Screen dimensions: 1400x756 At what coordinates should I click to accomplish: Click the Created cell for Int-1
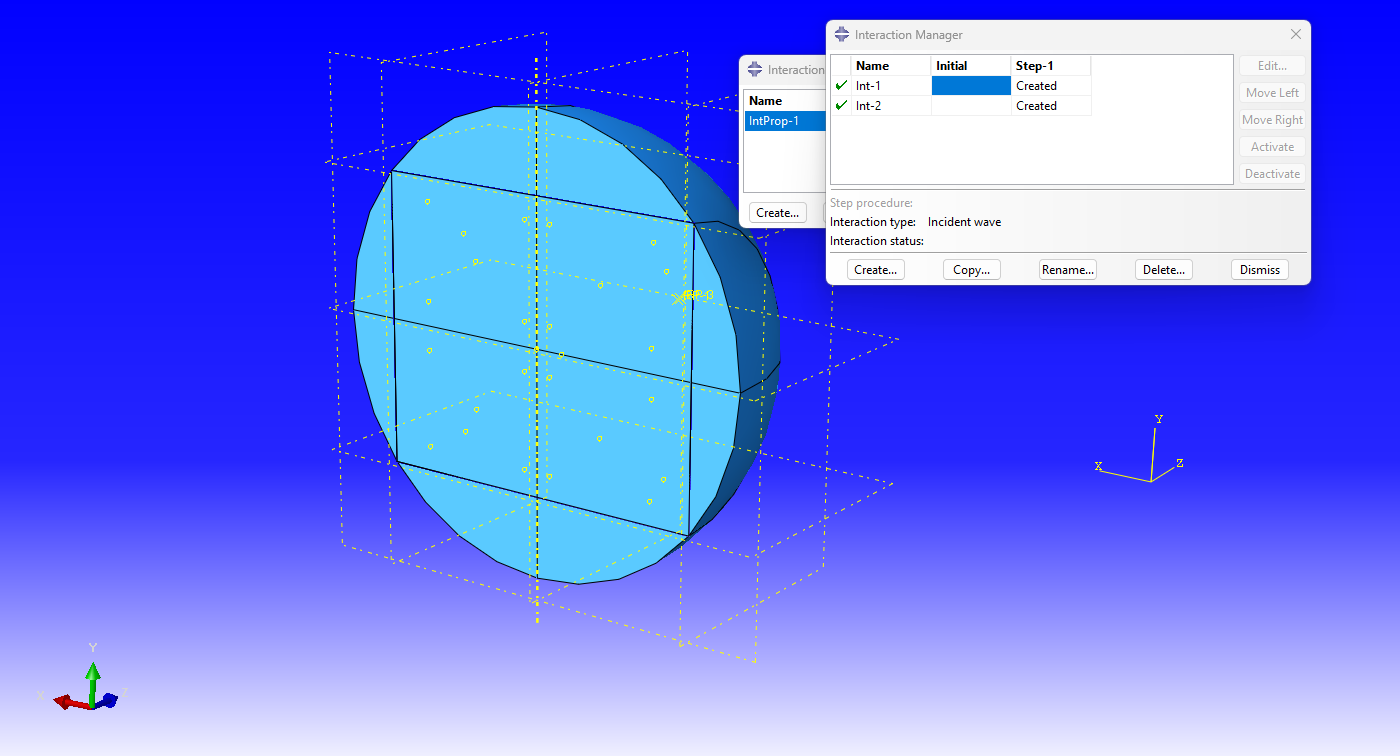[x=1051, y=86]
